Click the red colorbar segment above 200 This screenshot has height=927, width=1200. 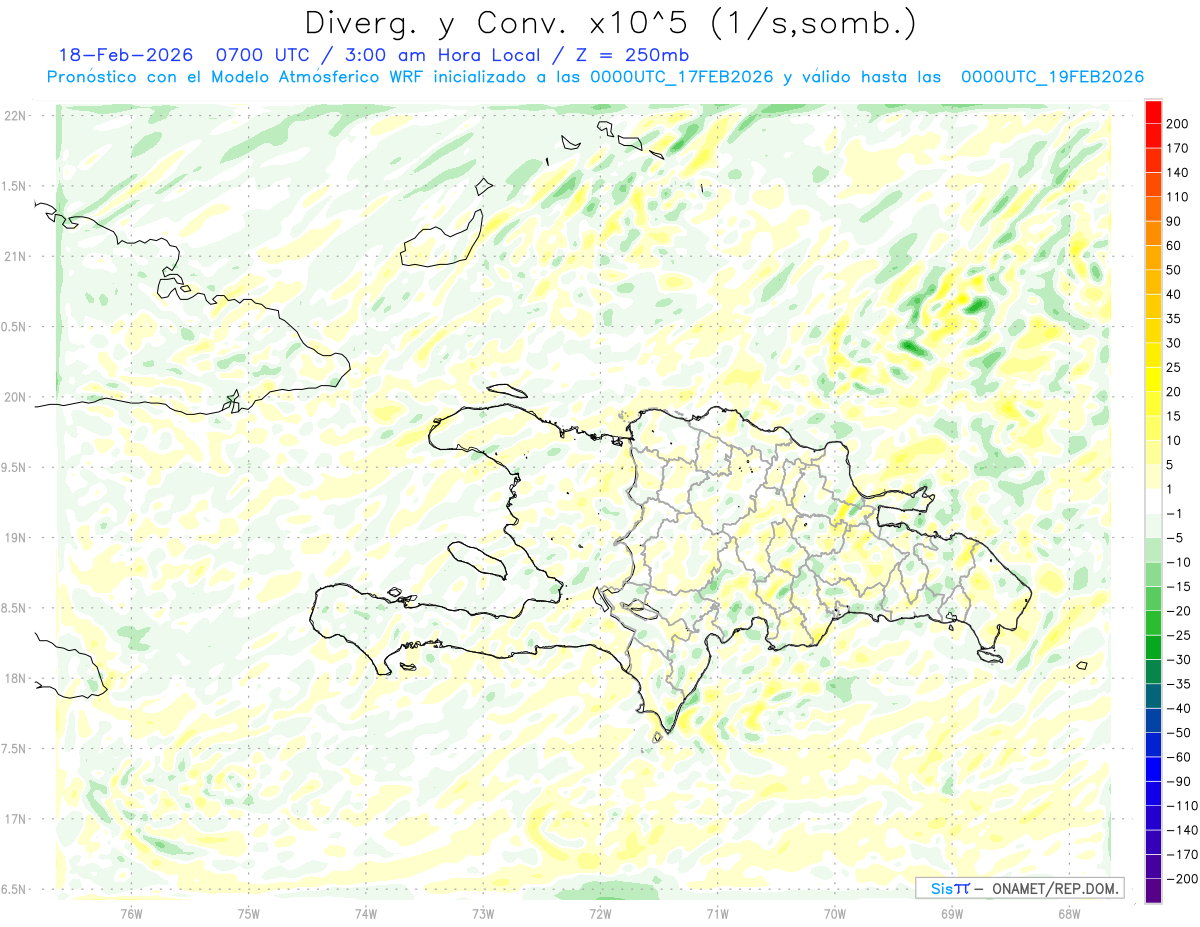tap(1153, 110)
